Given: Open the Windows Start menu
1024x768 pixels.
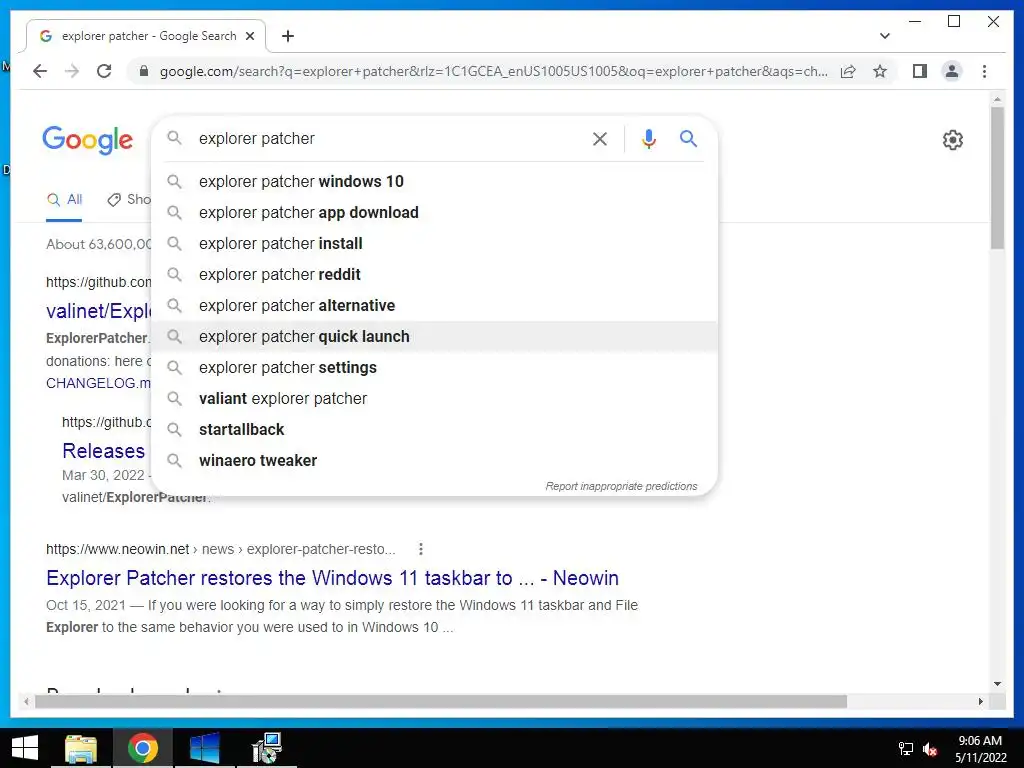Looking at the screenshot, I should coord(25,748).
